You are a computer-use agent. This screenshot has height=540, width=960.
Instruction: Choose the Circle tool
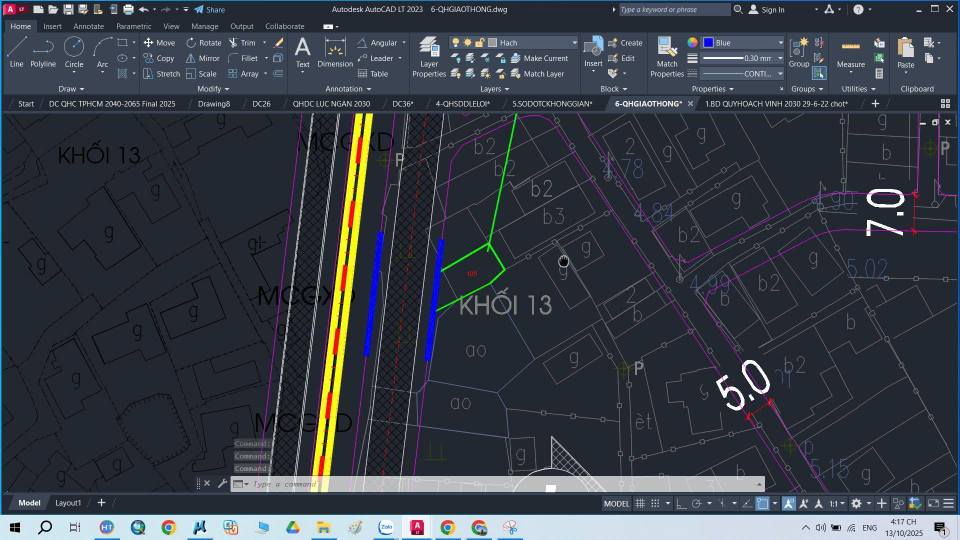pos(74,52)
